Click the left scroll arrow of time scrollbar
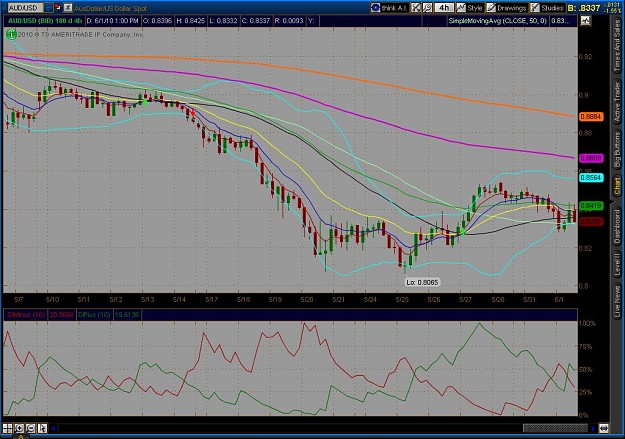 point(53,429)
